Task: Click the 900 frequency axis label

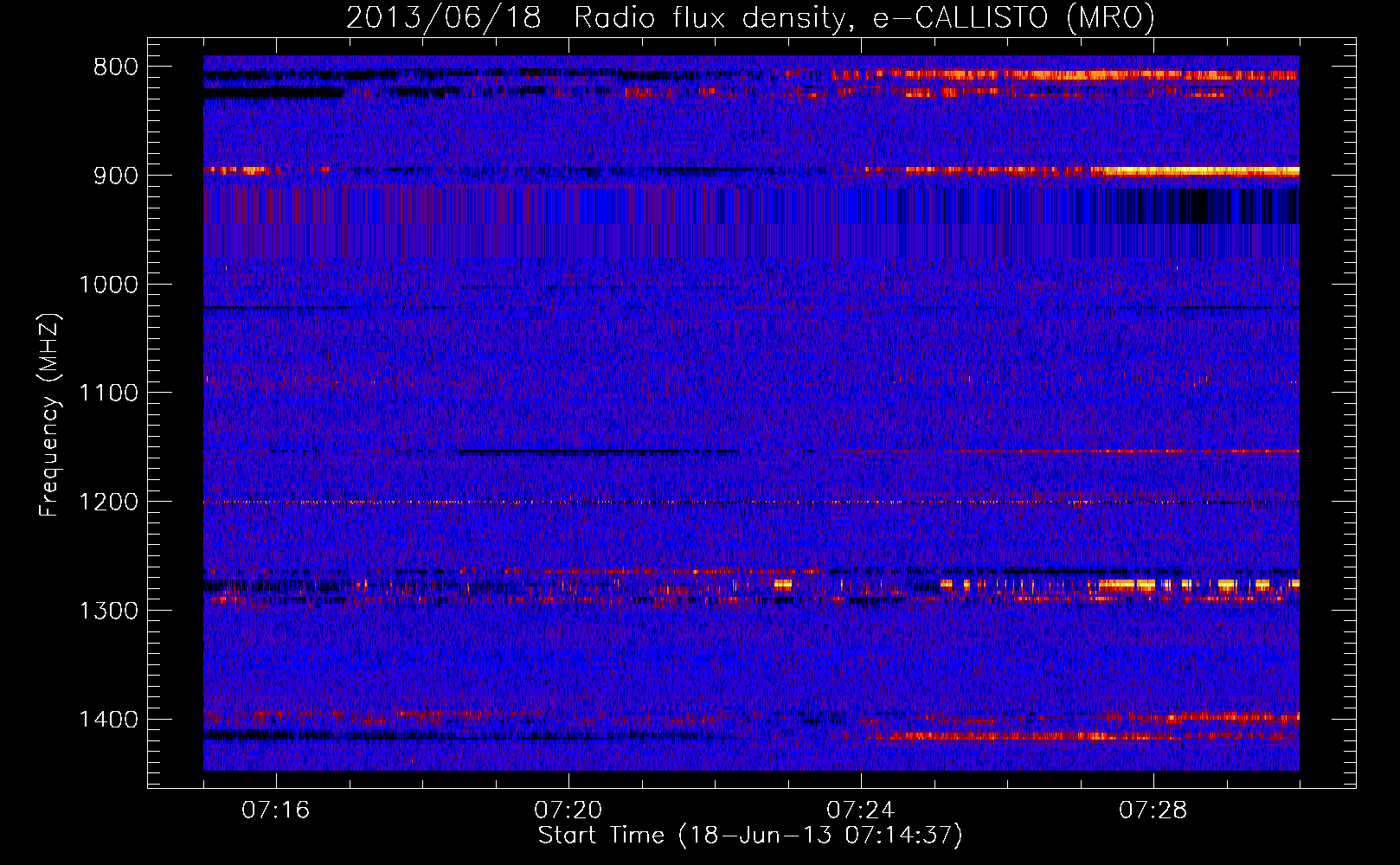Action: click(x=116, y=176)
